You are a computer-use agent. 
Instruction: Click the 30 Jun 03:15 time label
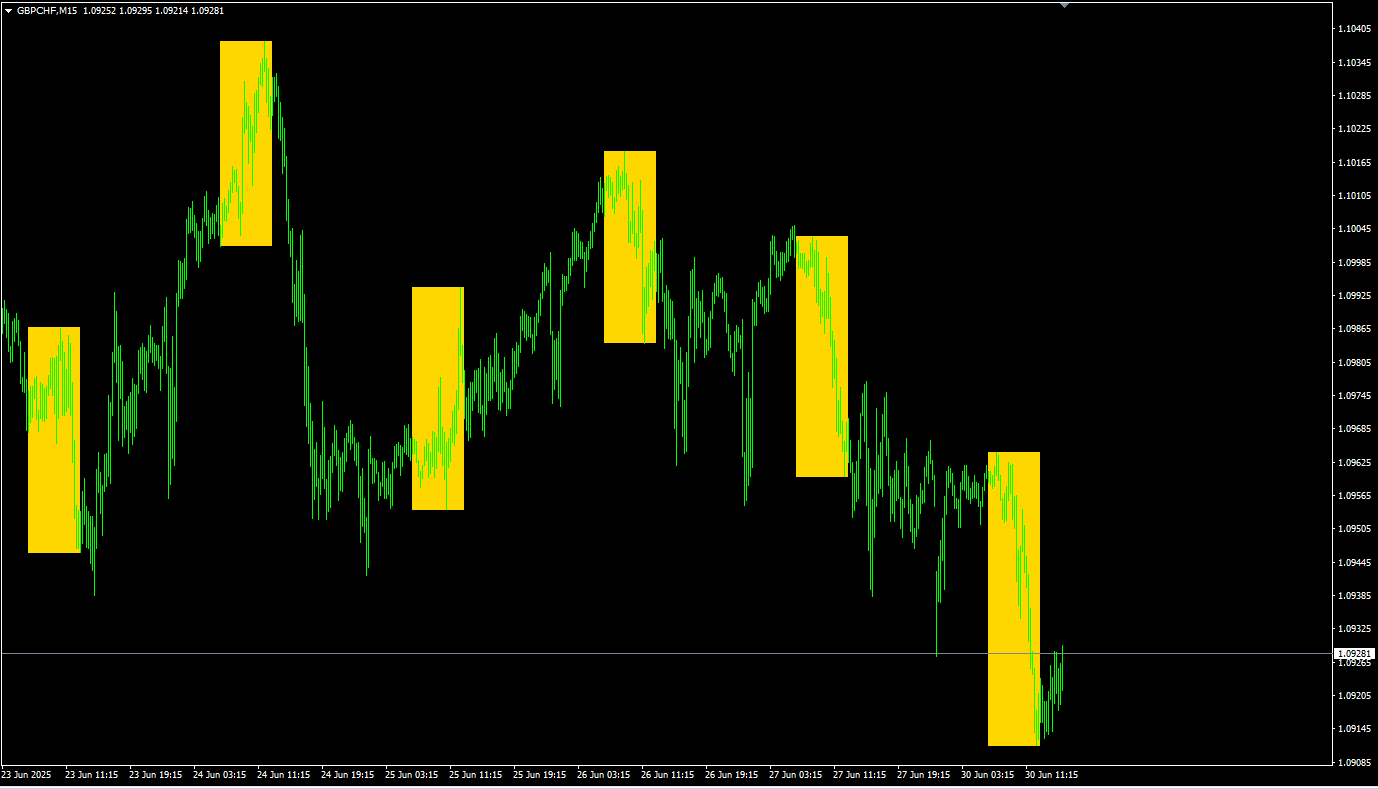(988, 774)
